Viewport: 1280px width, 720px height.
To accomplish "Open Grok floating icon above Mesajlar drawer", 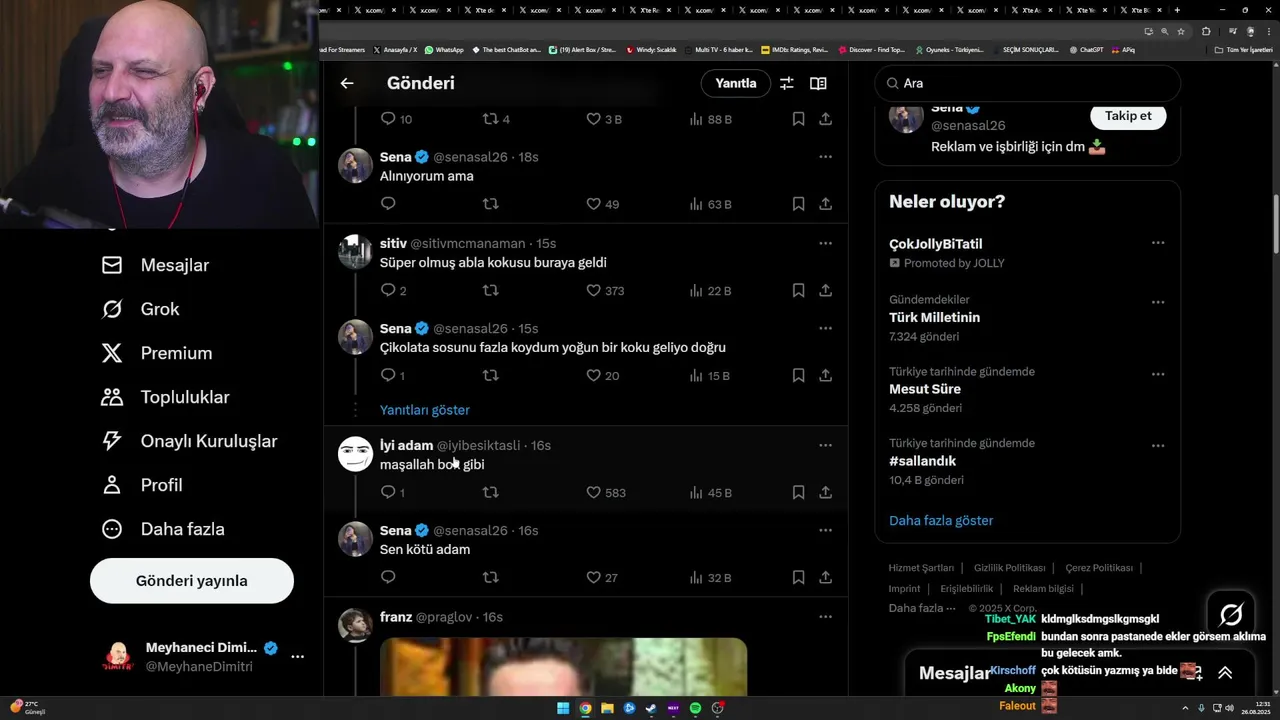I will (1231, 614).
